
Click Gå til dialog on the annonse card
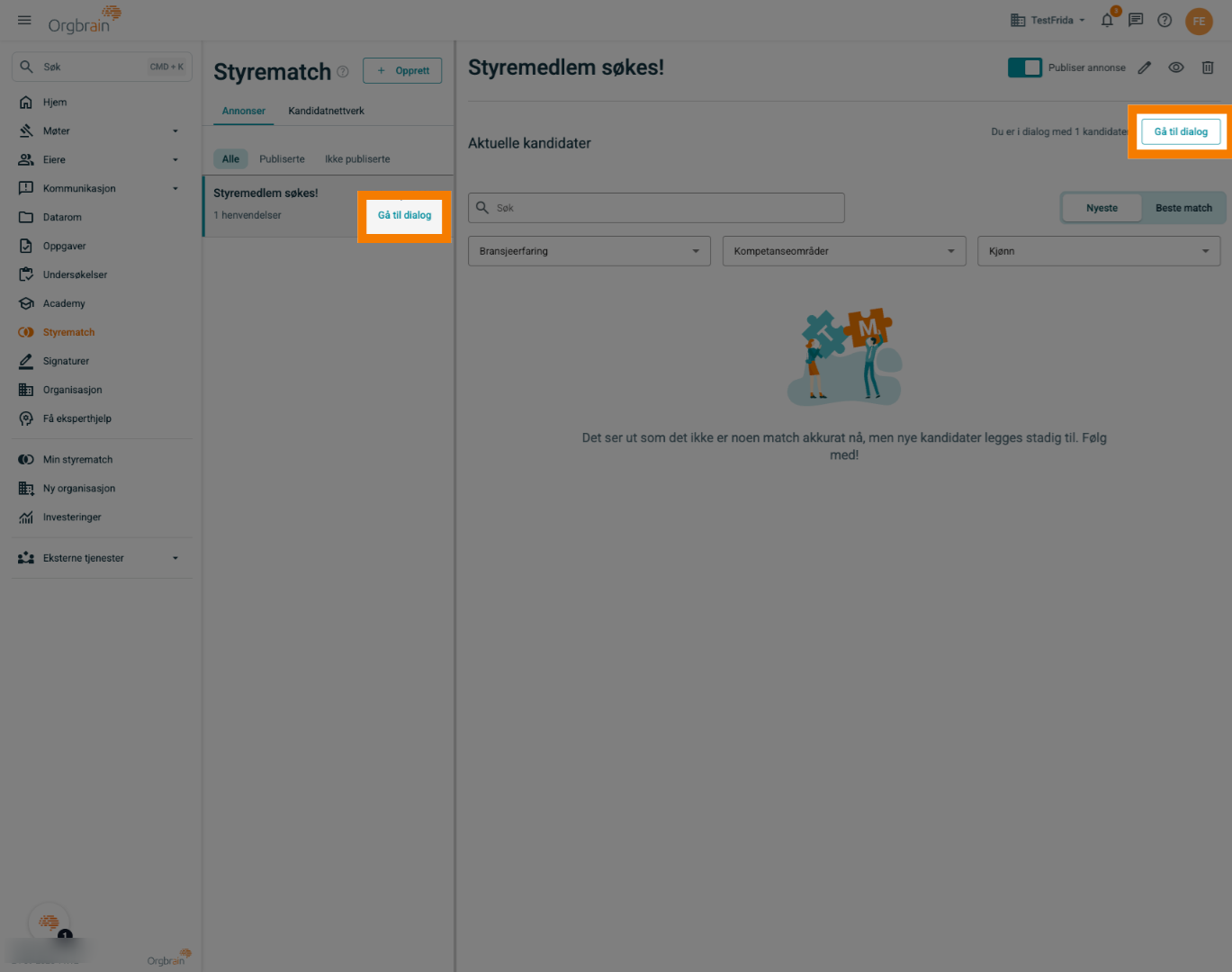pyautogui.click(x=404, y=215)
